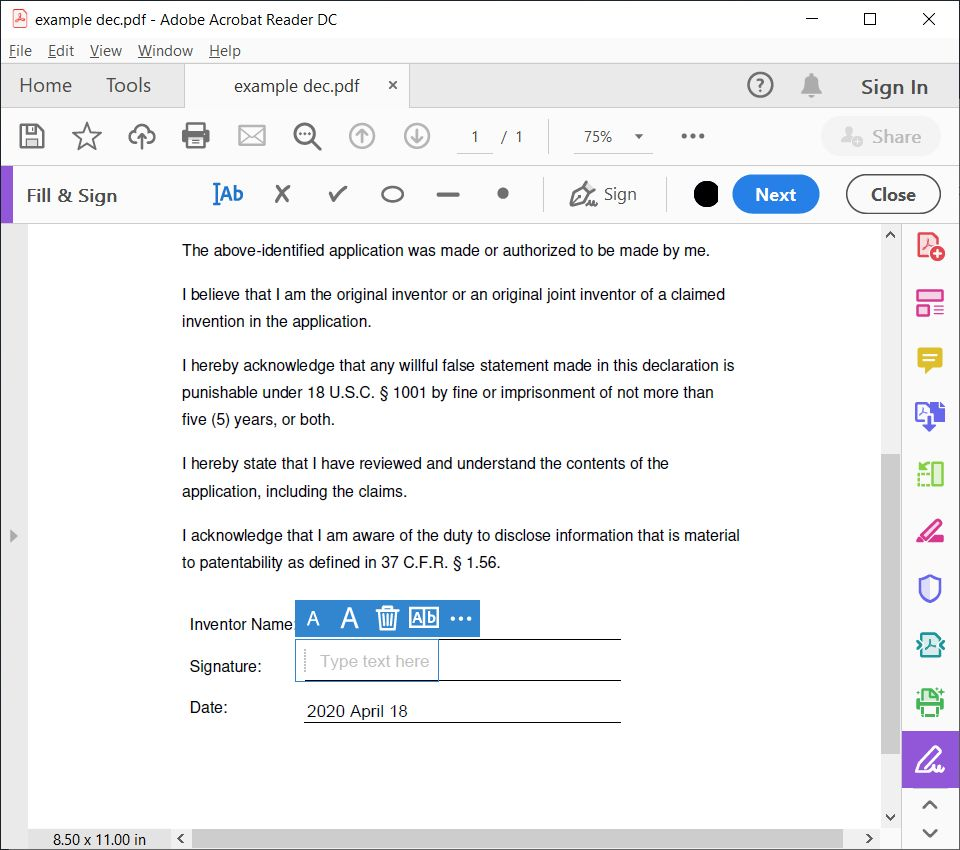The image size is (960, 850).
Task: Increase text size with the large A icon
Action: point(349,618)
